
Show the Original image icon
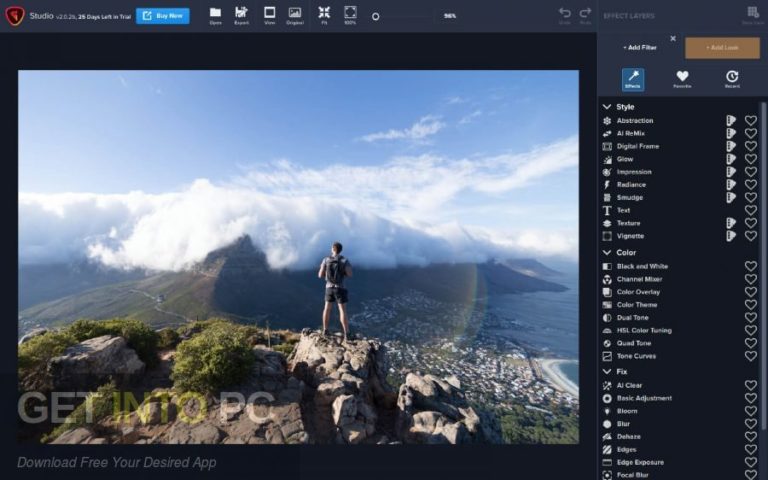pyautogui.click(x=295, y=15)
